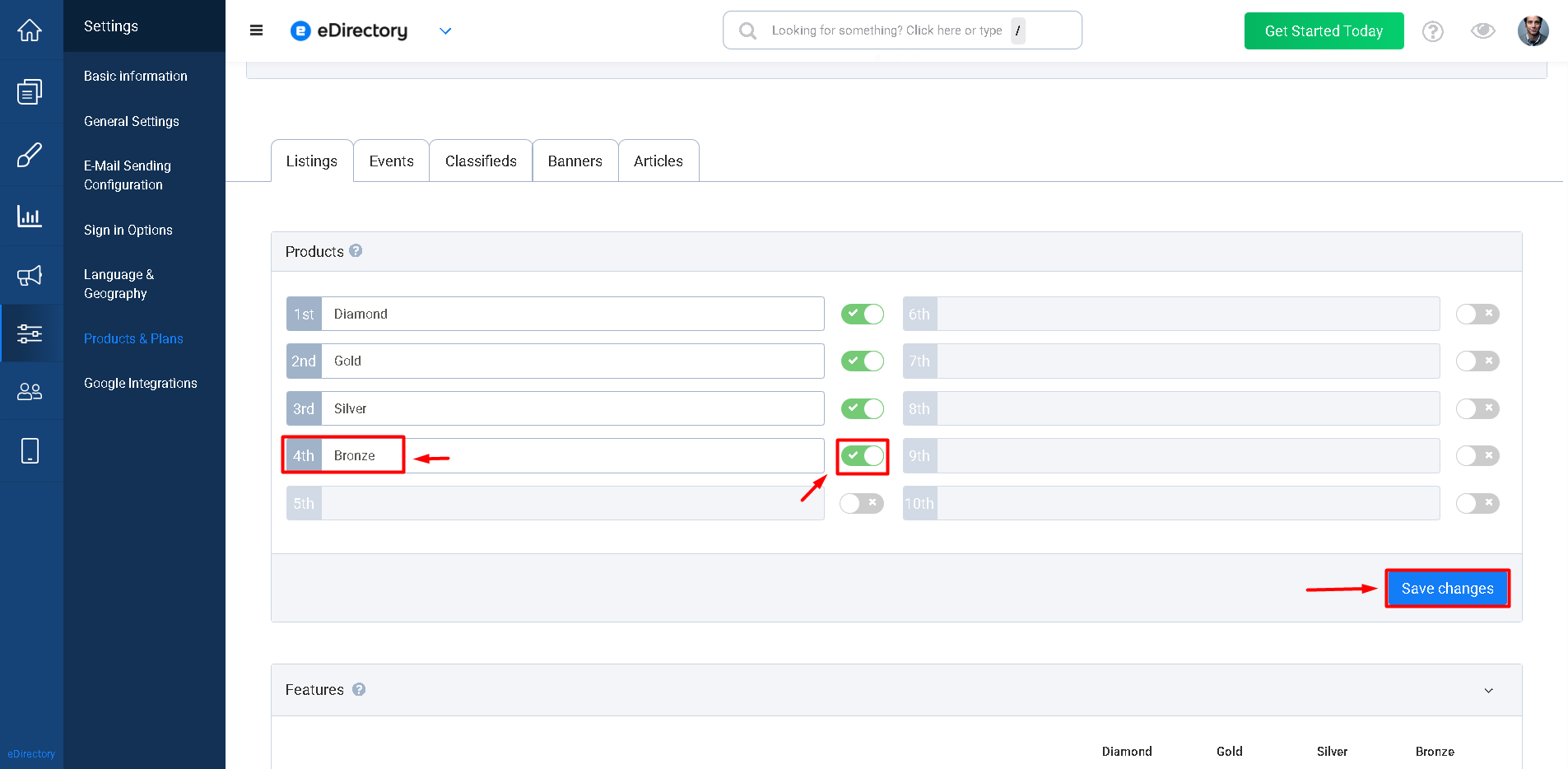
Task: Switch to the Listings tab
Action: pos(312,161)
